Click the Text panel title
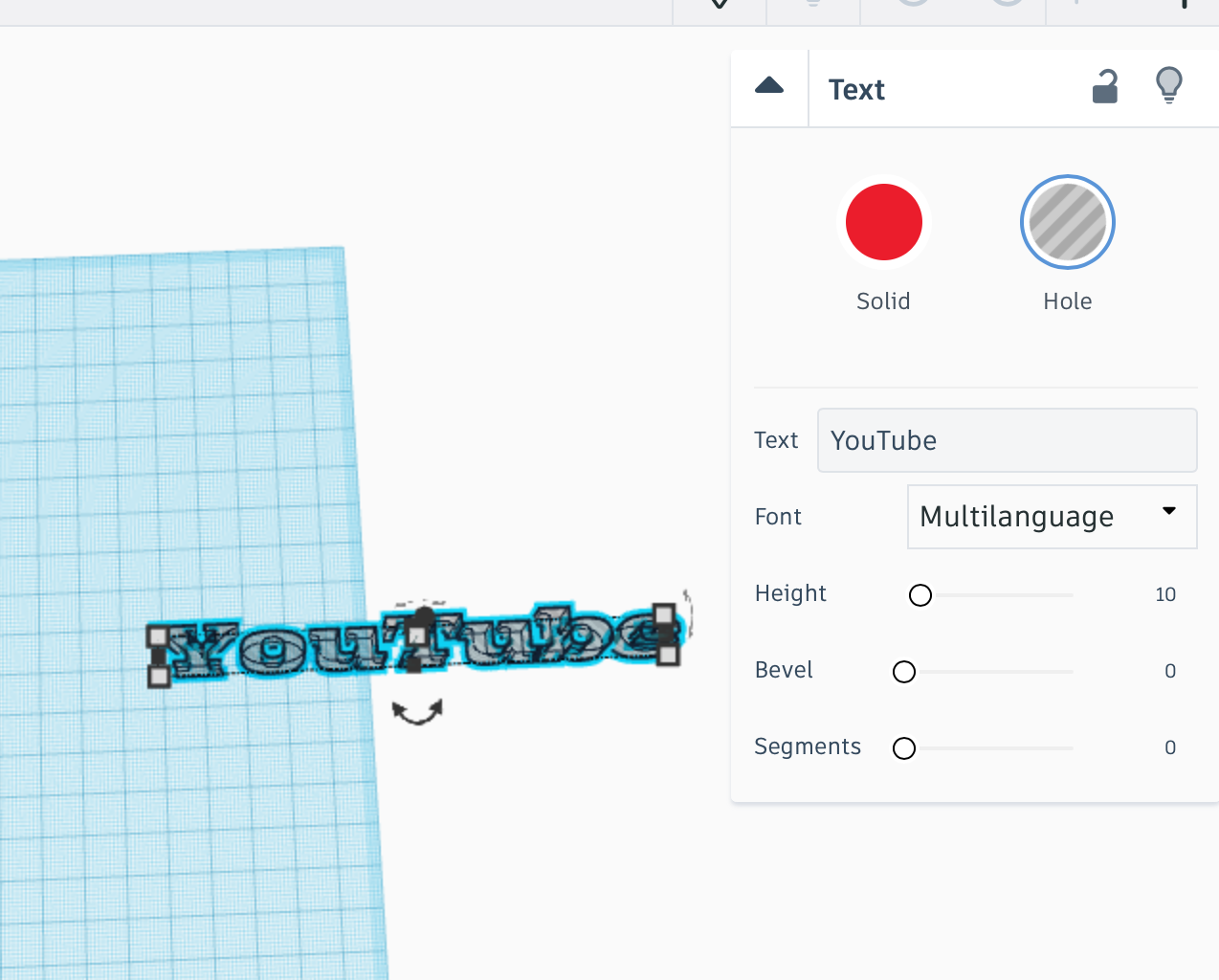 (856, 89)
